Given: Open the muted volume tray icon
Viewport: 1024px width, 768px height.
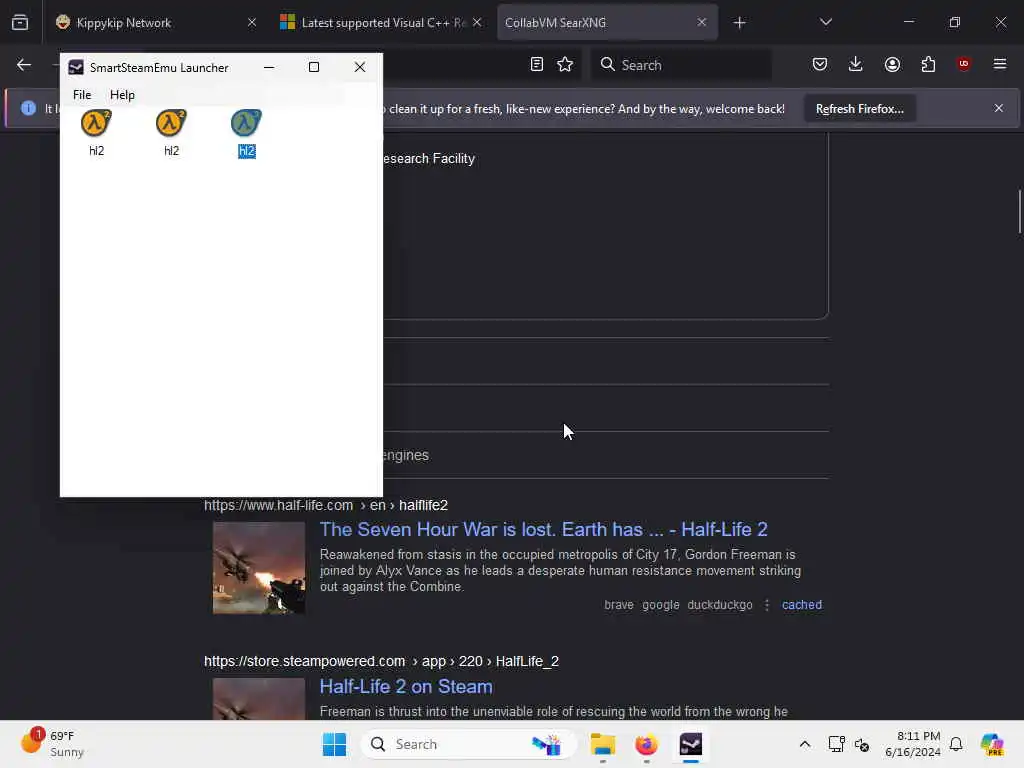Looking at the screenshot, I should 861,744.
